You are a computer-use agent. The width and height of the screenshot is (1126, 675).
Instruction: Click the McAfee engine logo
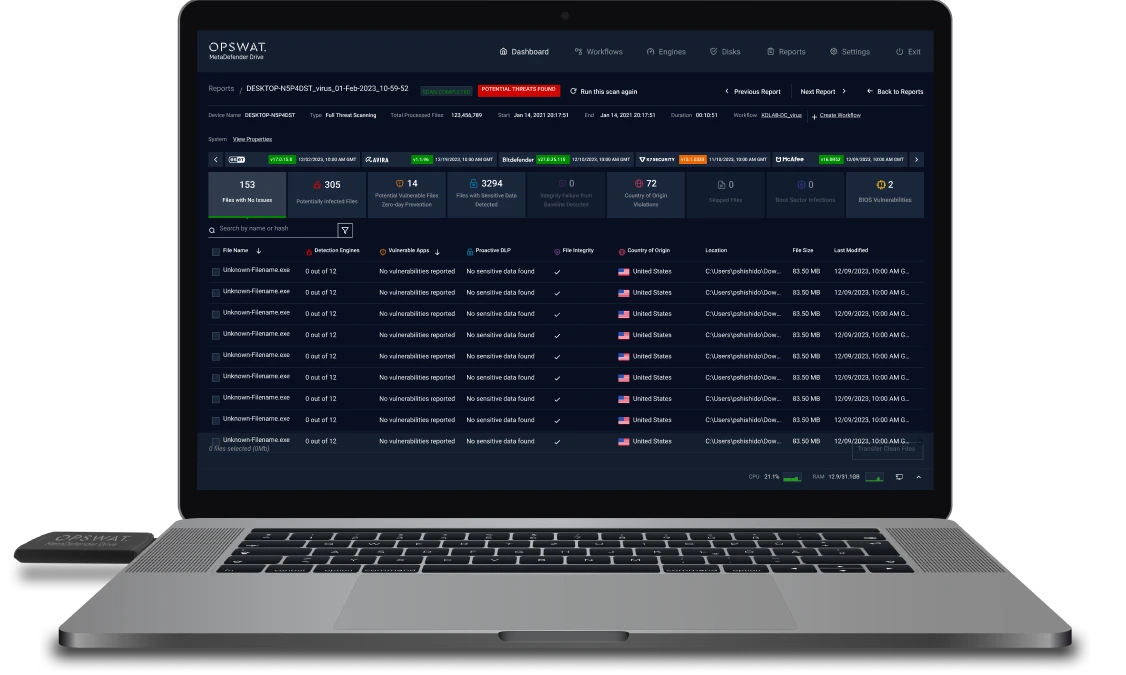(x=790, y=159)
